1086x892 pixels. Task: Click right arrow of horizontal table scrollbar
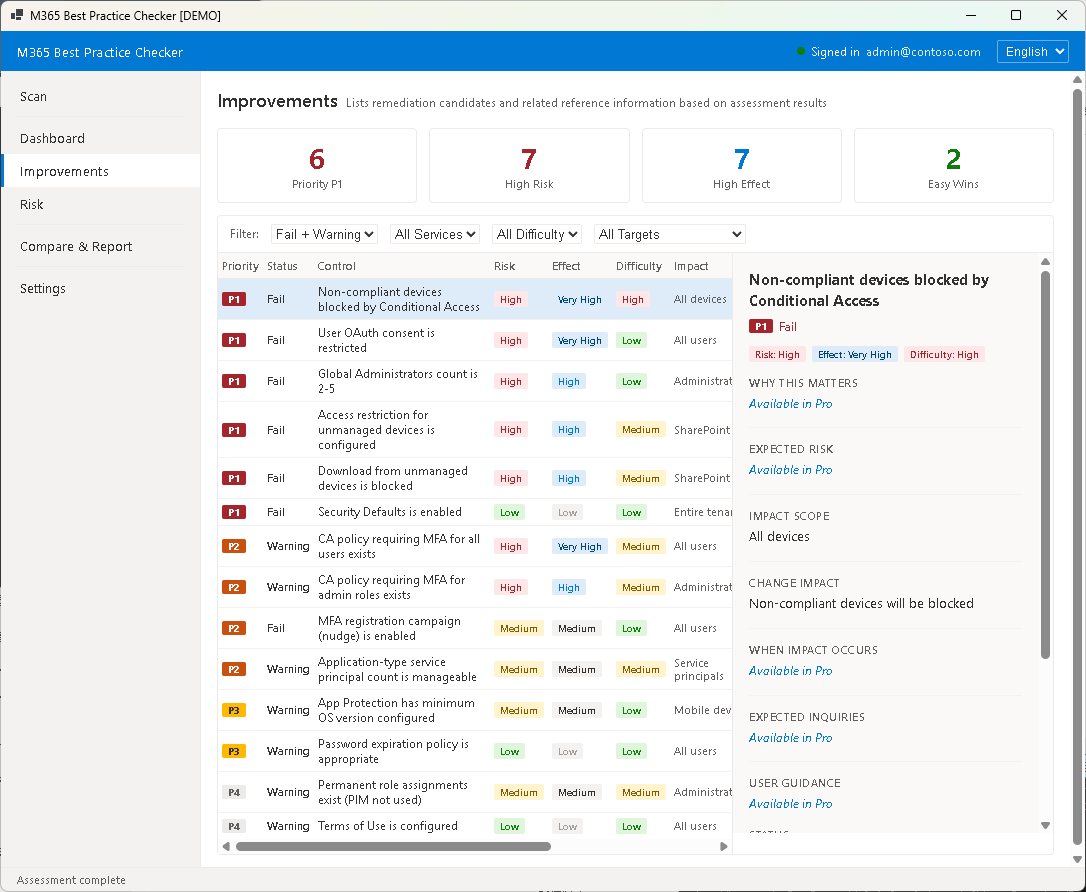click(724, 846)
